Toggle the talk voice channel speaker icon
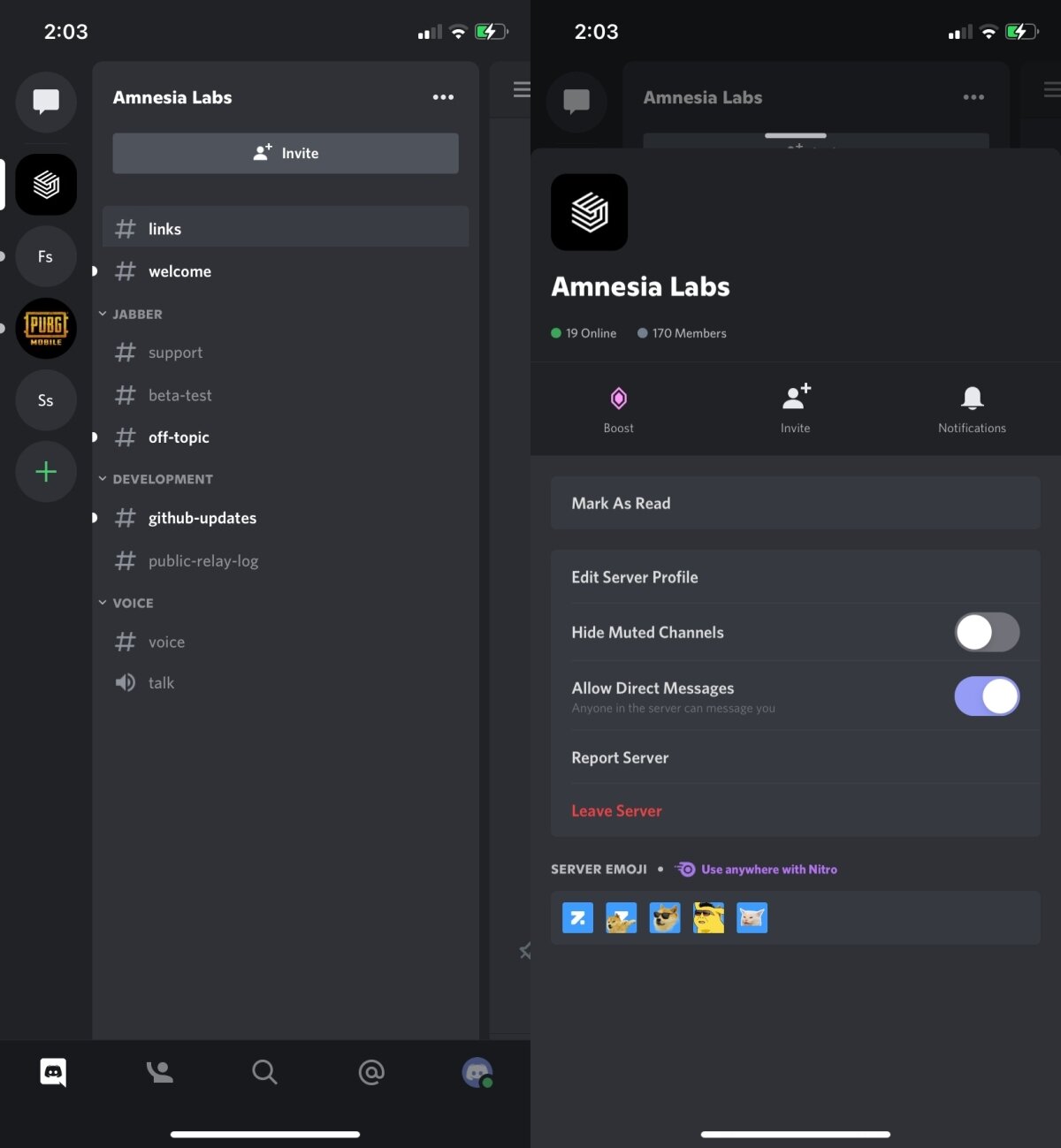1061x1148 pixels. [x=125, y=682]
